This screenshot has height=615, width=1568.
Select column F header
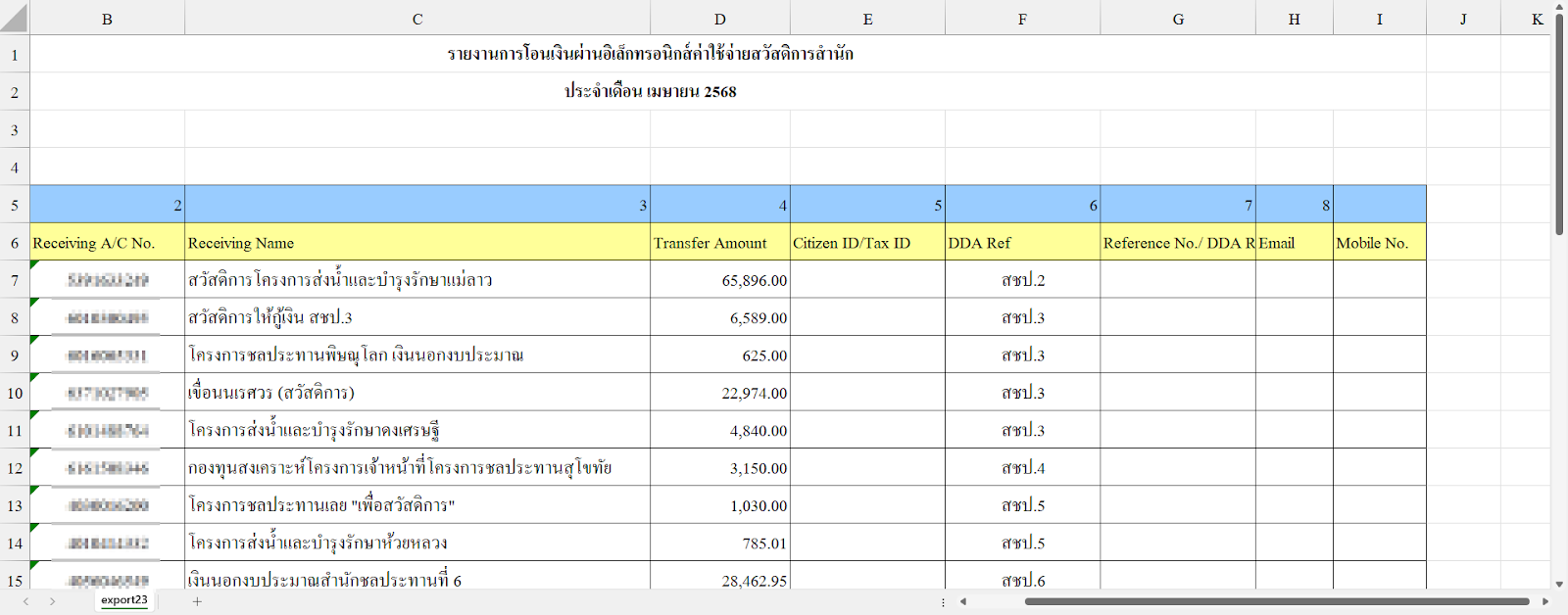tap(1022, 19)
